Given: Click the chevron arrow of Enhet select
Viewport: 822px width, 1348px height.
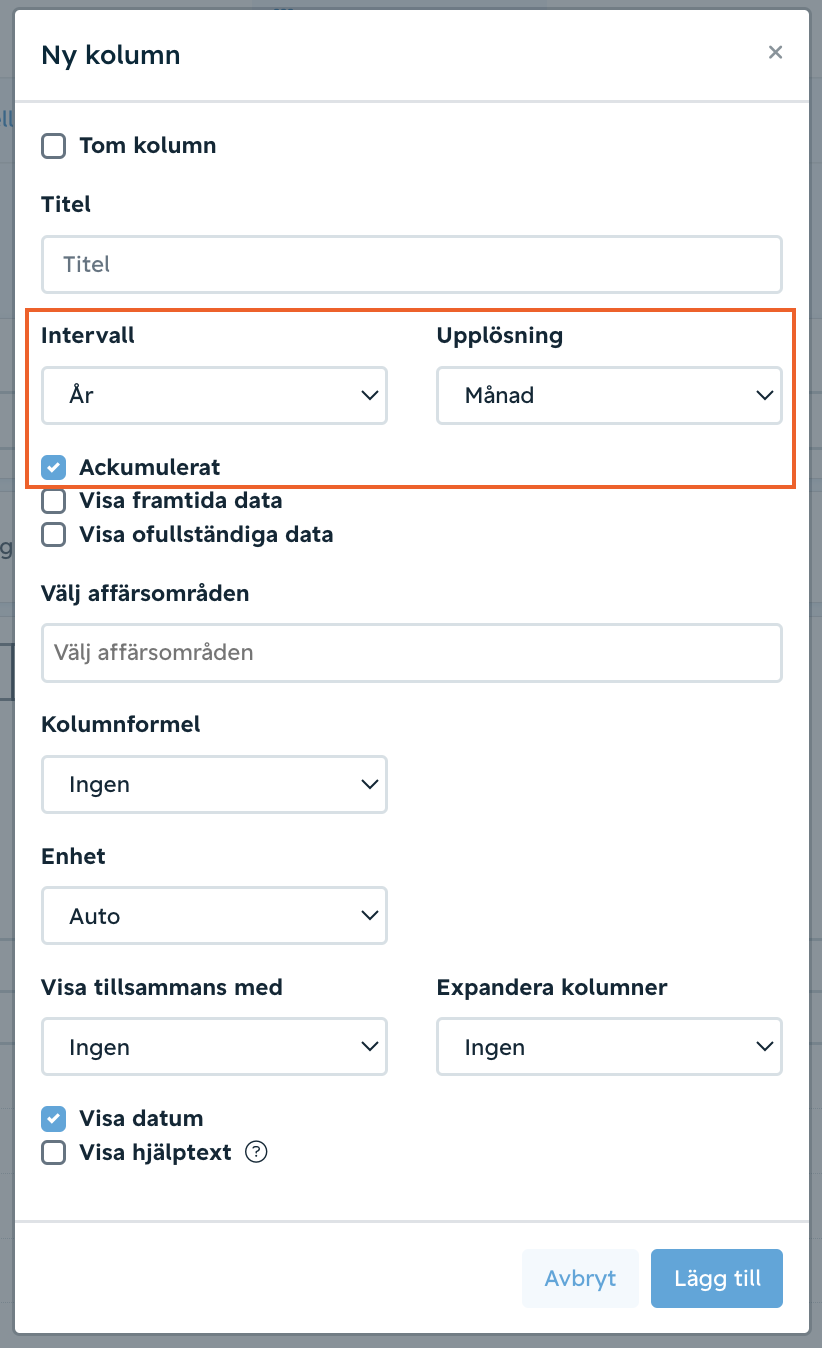Looking at the screenshot, I should 370,916.
